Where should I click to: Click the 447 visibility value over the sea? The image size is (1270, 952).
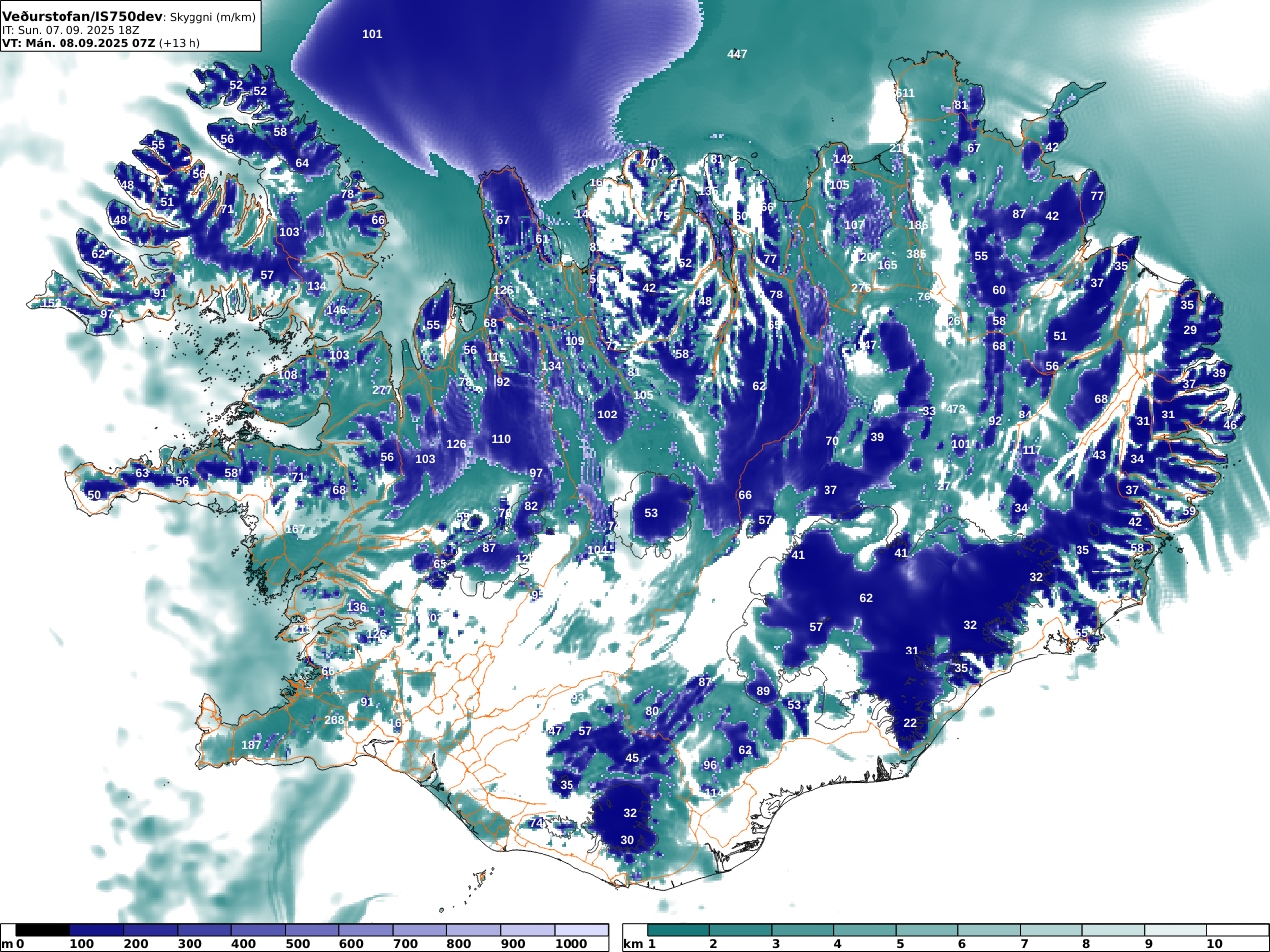pos(736,54)
